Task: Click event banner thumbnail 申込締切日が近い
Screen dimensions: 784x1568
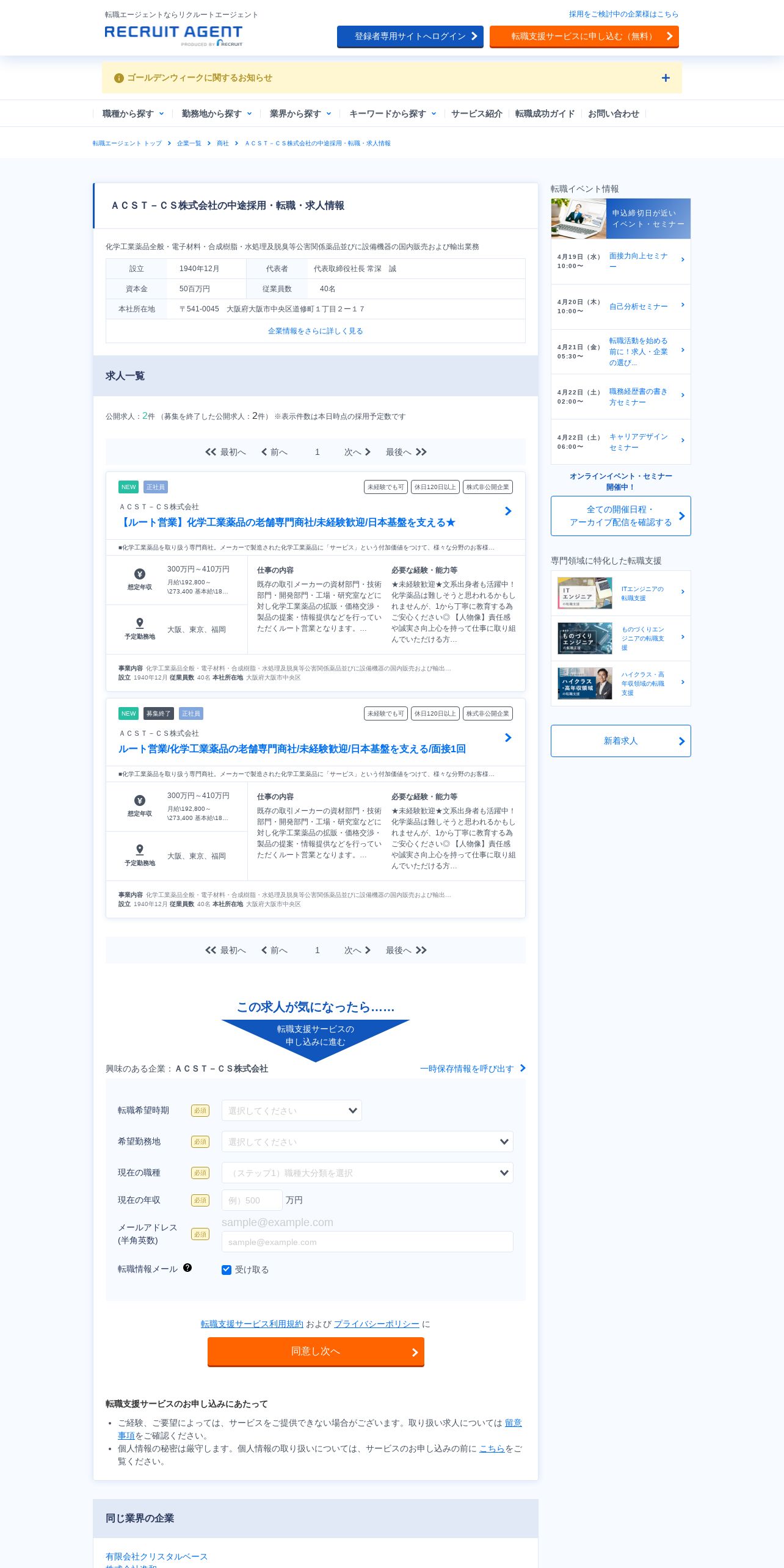Action: tap(621, 219)
